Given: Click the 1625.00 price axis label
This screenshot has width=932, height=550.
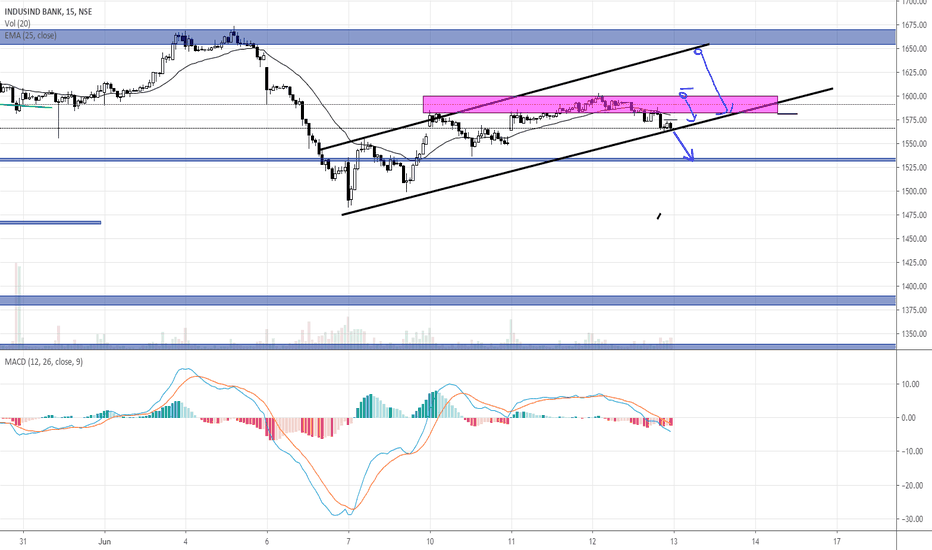Looking at the screenshot, I should pyautogui.click(x=914, y=73).
